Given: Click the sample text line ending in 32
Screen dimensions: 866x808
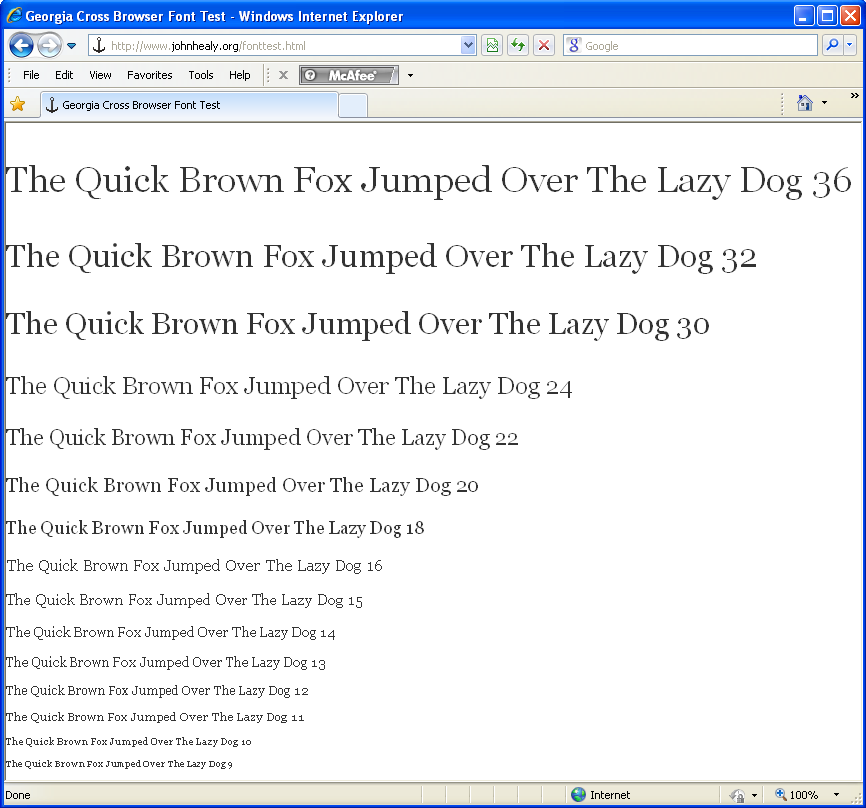Looking at the screenshot, I should tap(381, 257).
